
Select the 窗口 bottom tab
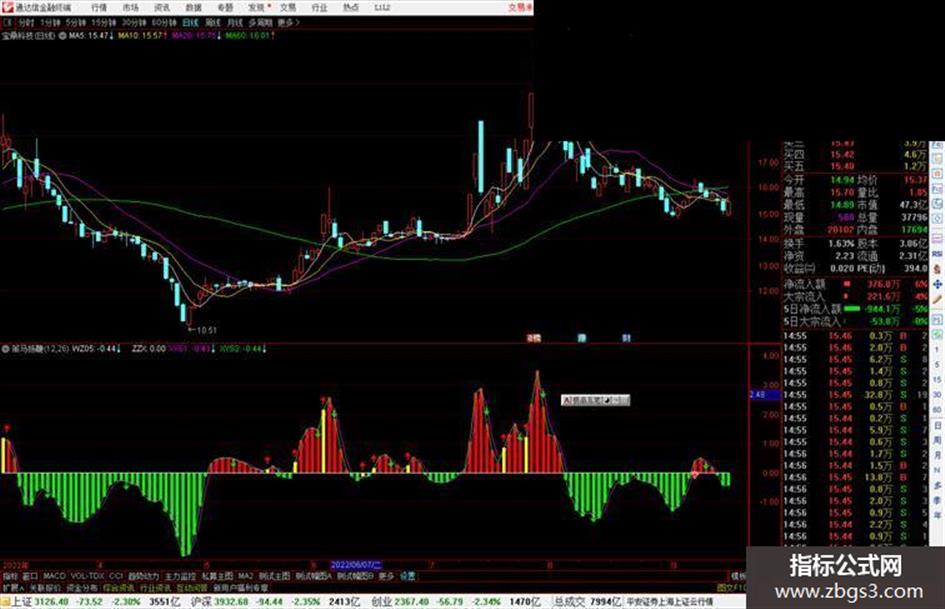tap(30, 576)
